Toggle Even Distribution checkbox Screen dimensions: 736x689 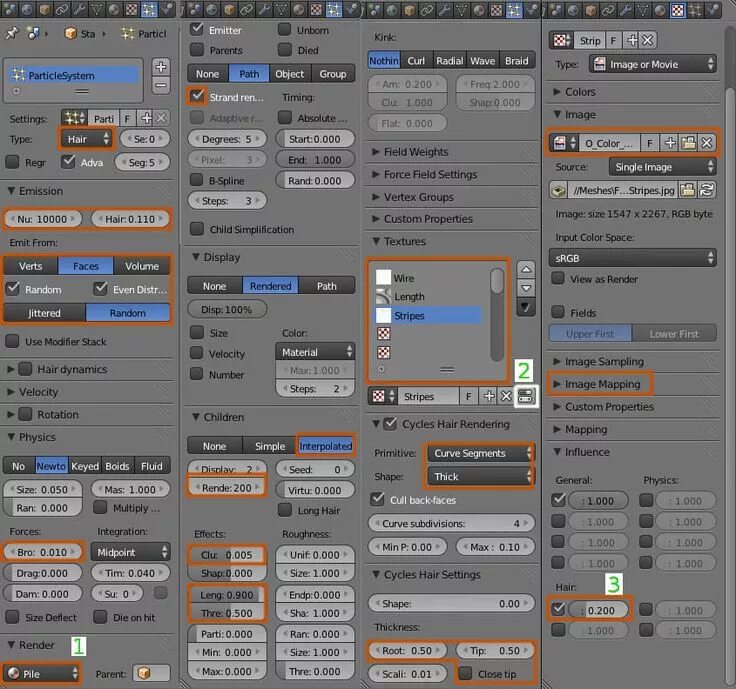[x=100, y=289]
